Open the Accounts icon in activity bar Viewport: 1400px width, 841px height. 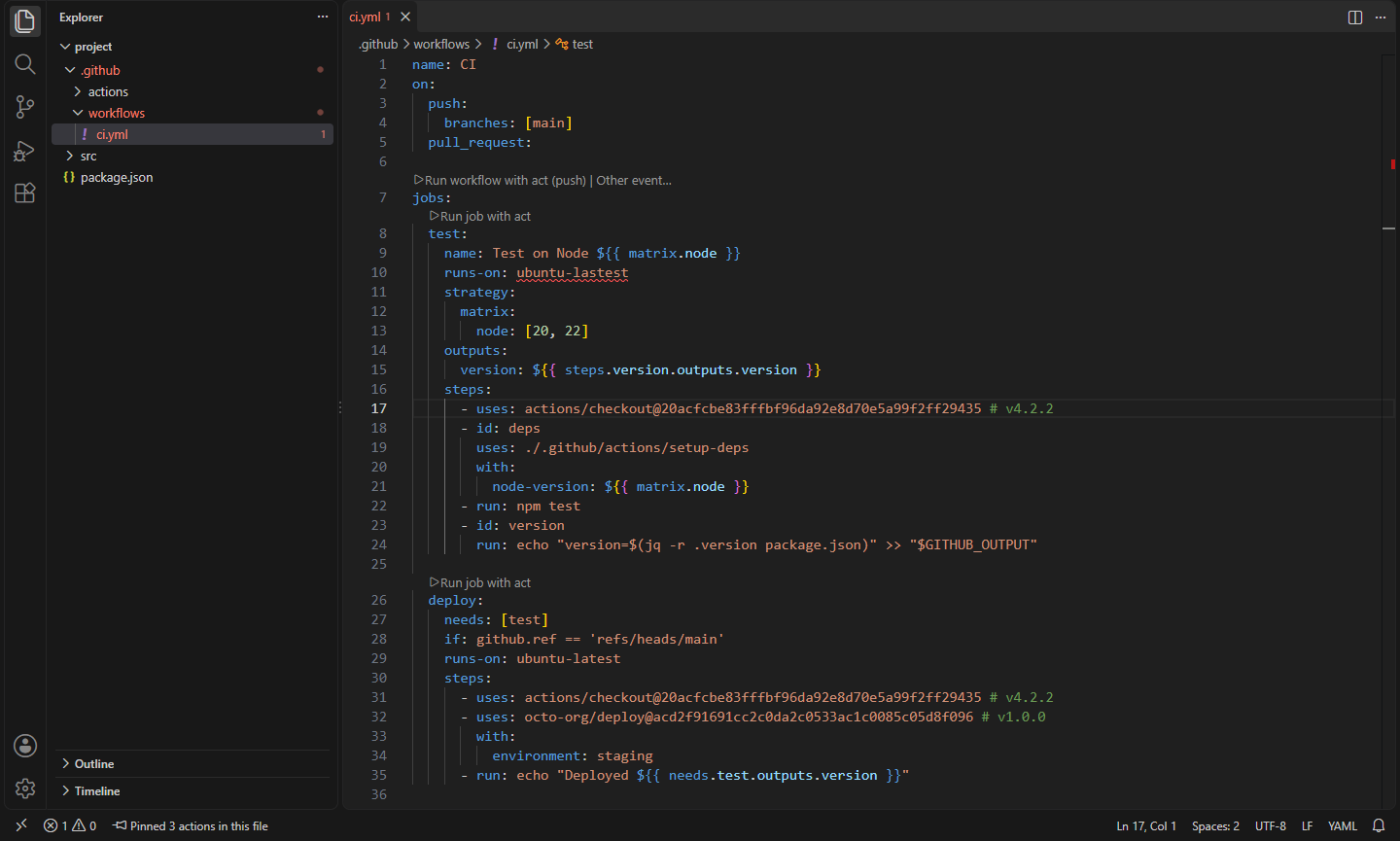click(25, 746)
